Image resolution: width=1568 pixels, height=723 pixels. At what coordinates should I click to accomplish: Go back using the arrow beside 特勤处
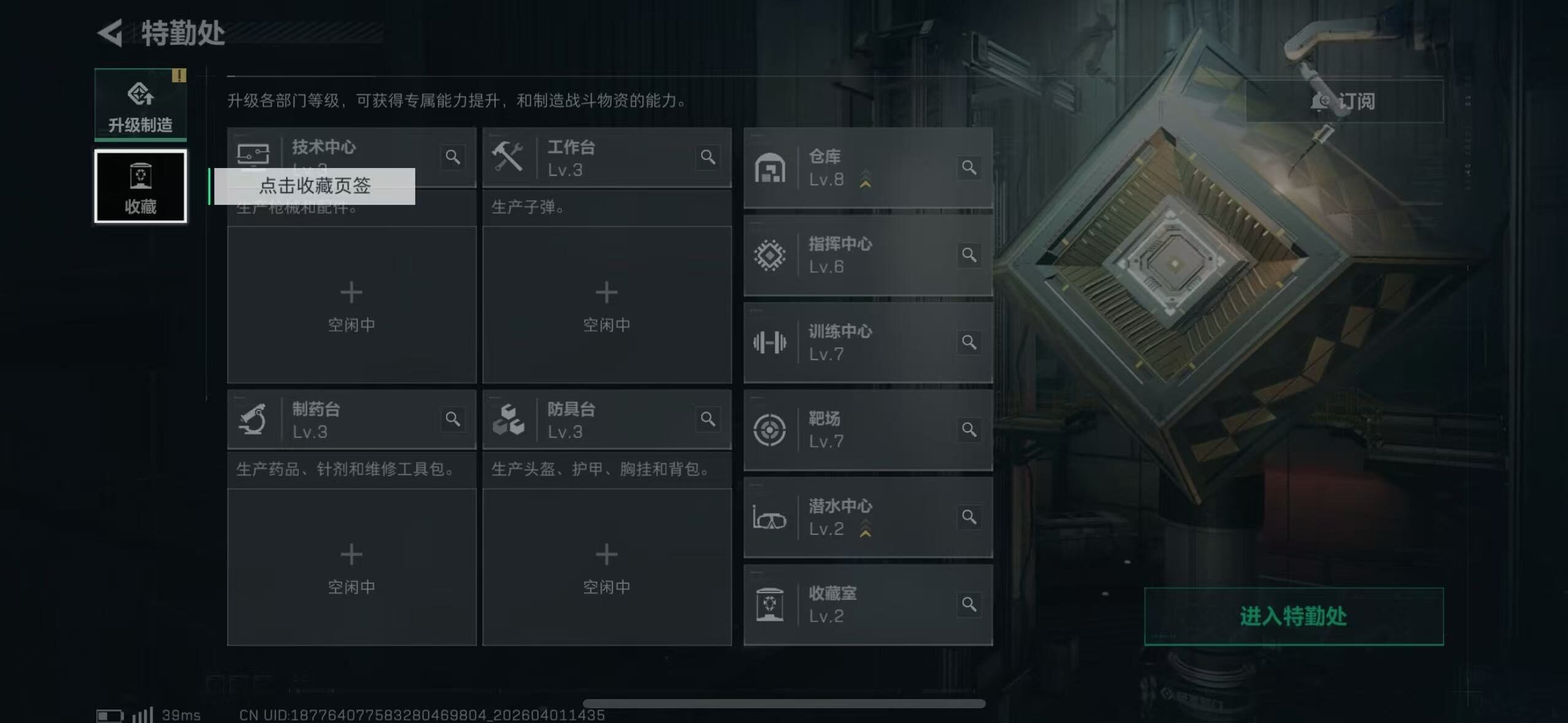click(x=110, y=33)
